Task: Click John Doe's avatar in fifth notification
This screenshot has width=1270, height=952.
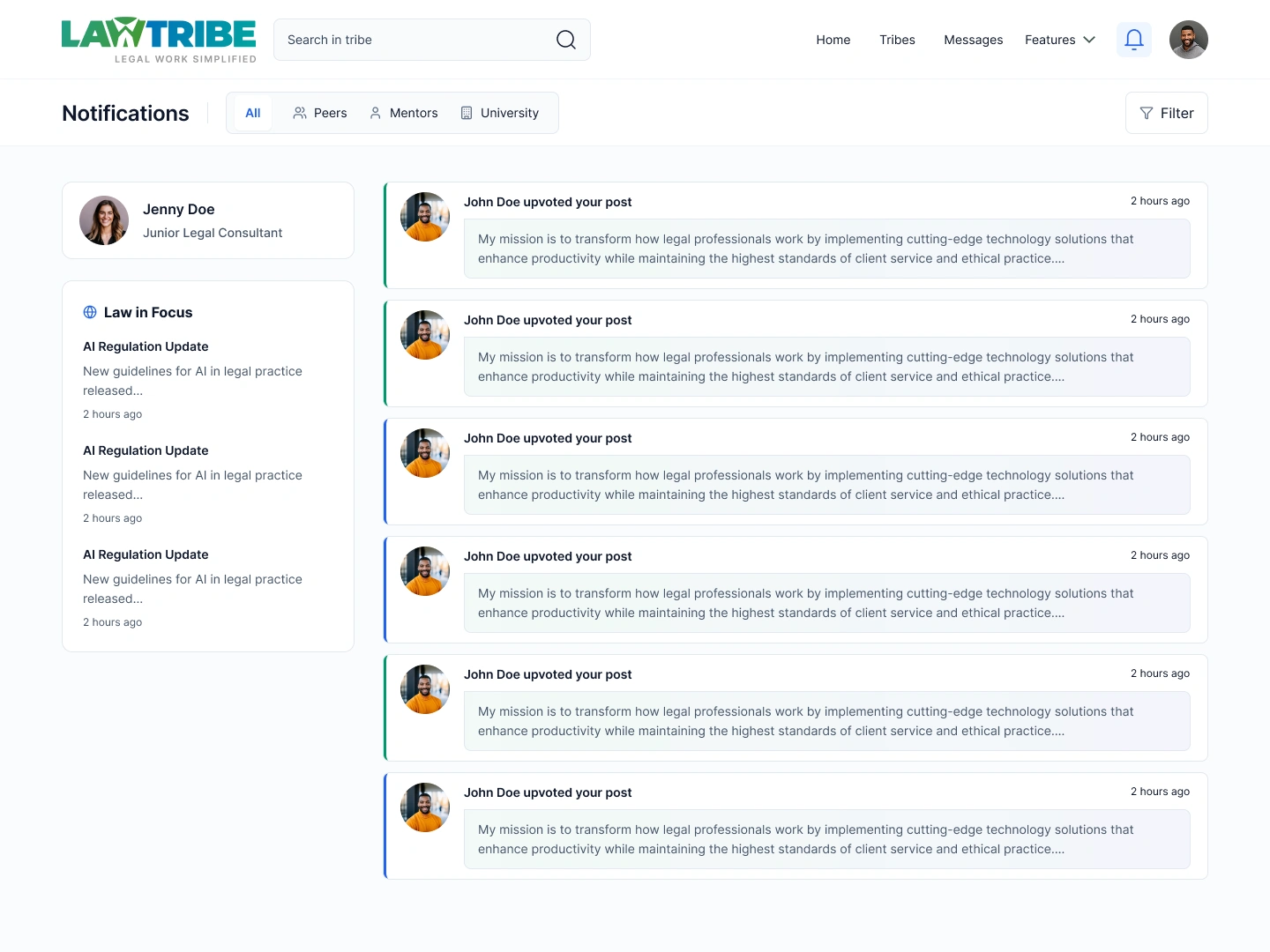Action: tap(425, 689)
